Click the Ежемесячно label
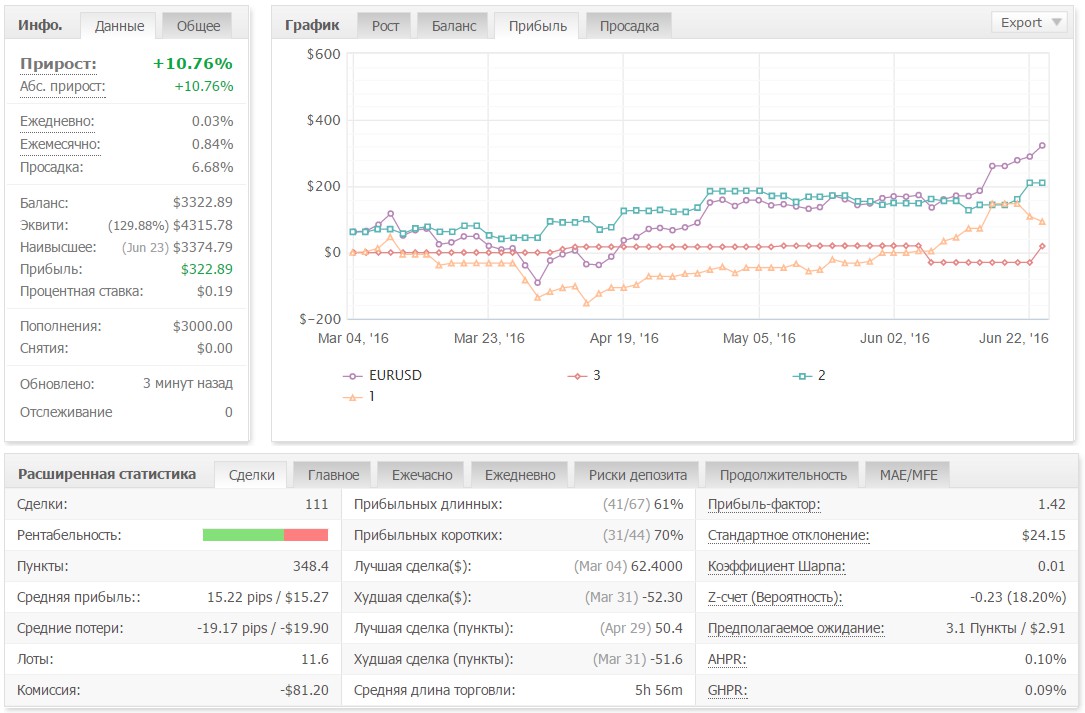 point(60,144)
